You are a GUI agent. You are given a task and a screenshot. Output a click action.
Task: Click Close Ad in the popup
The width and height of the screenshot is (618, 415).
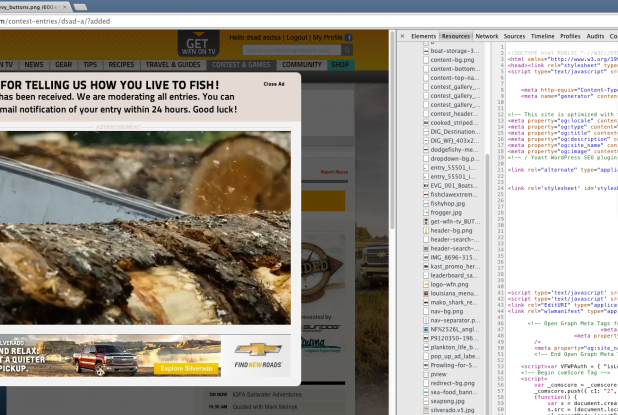coord(274,84)
